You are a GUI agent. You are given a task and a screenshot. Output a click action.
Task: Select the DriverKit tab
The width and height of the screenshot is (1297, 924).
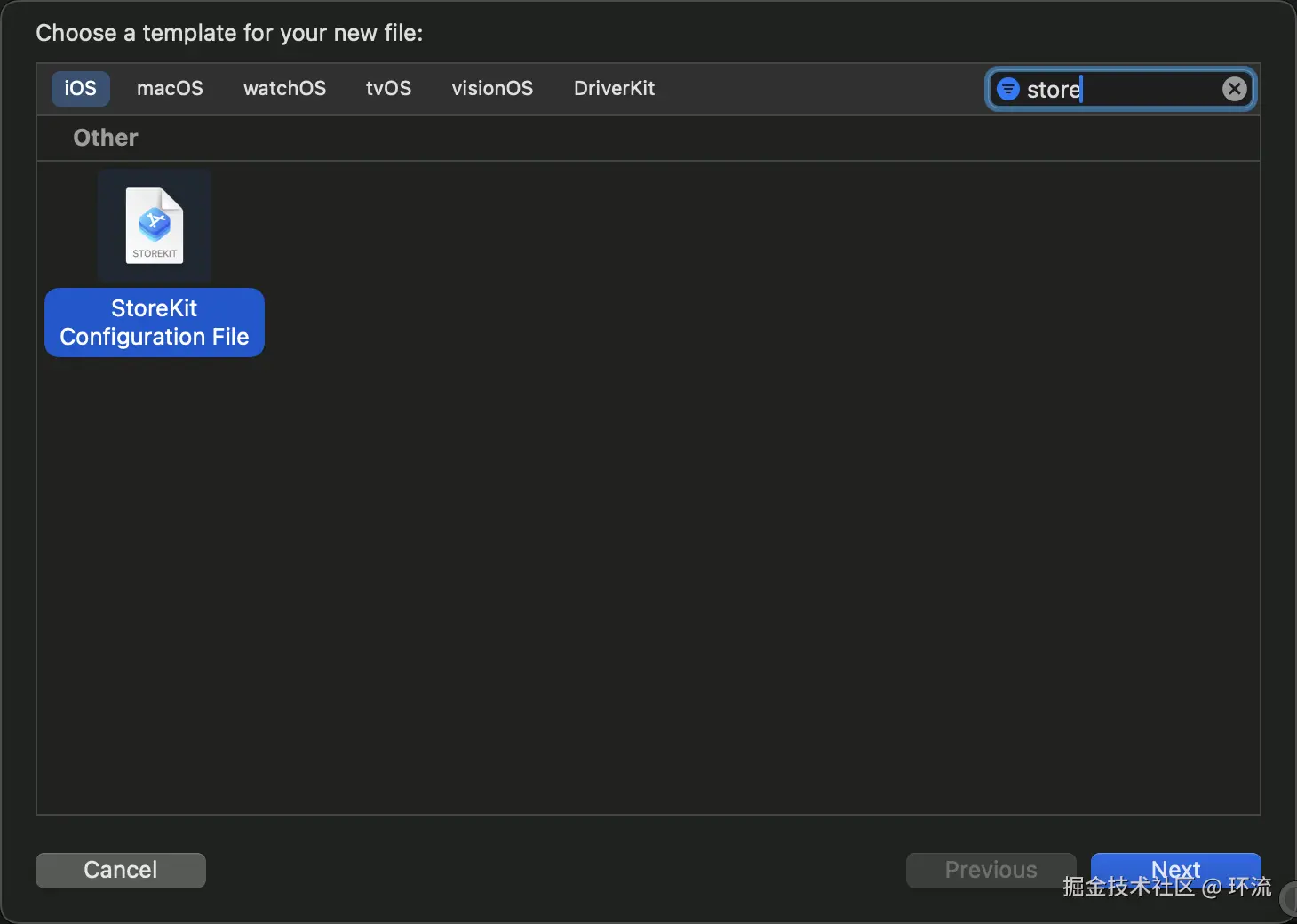tap(614, 89)
